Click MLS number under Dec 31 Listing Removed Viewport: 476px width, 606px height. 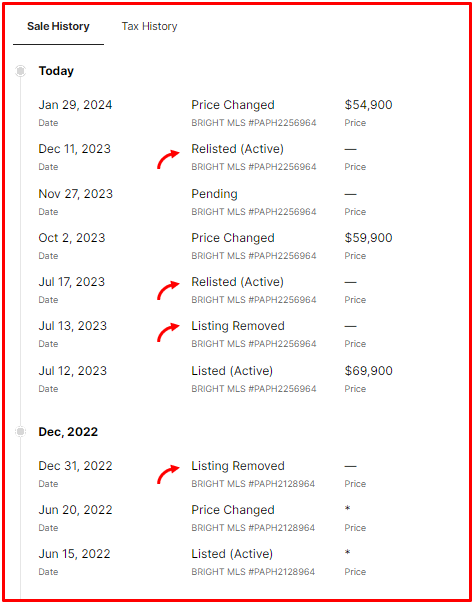click(253, 484)
